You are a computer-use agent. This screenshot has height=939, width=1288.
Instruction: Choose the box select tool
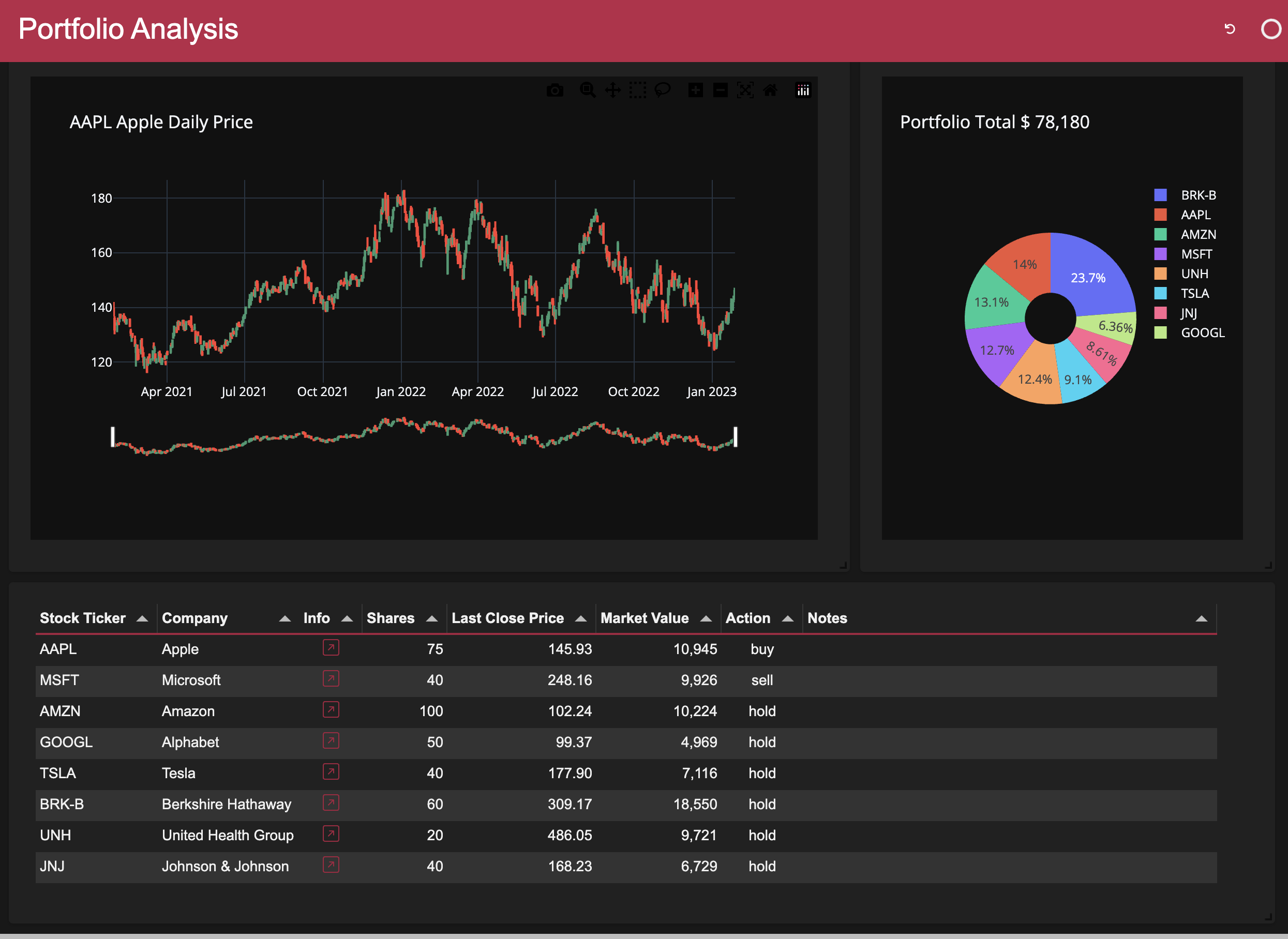pyautogui.click(x=637, y=90)
